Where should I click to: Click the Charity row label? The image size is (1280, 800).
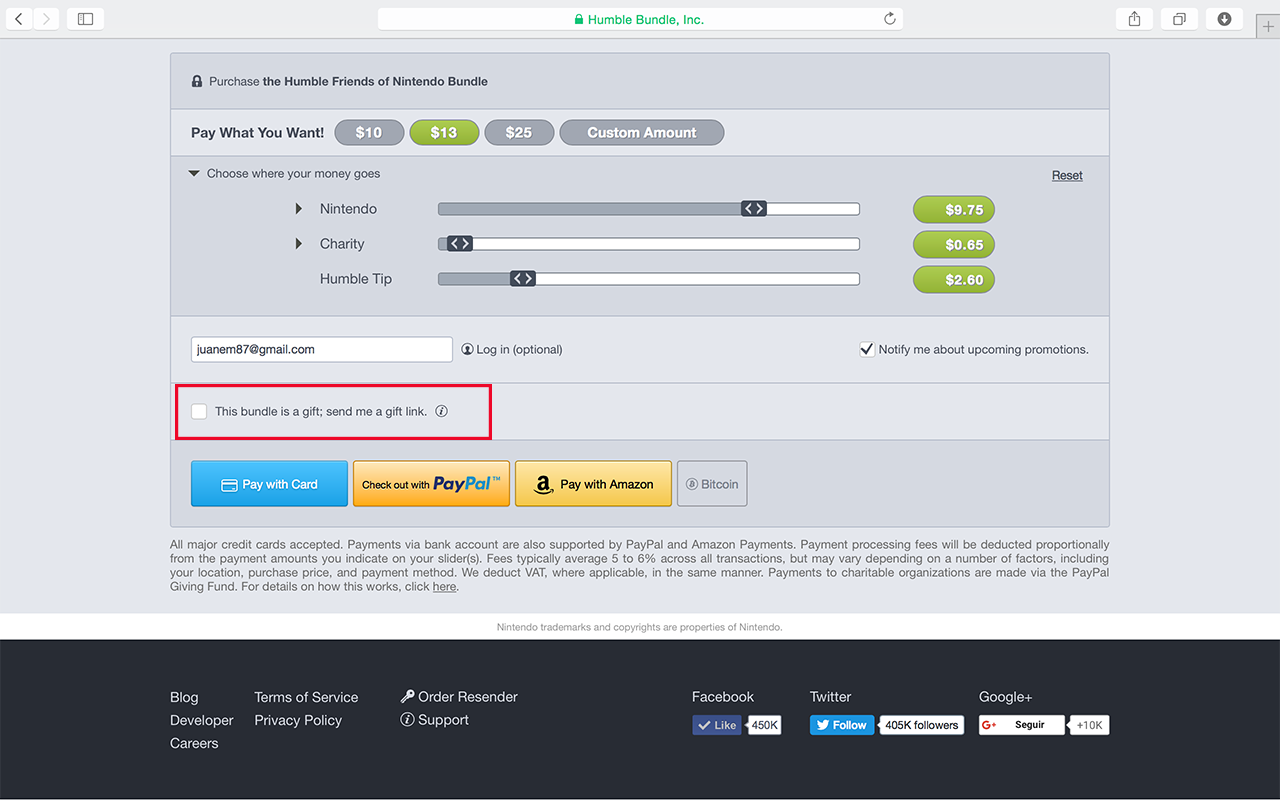[342, 244]
